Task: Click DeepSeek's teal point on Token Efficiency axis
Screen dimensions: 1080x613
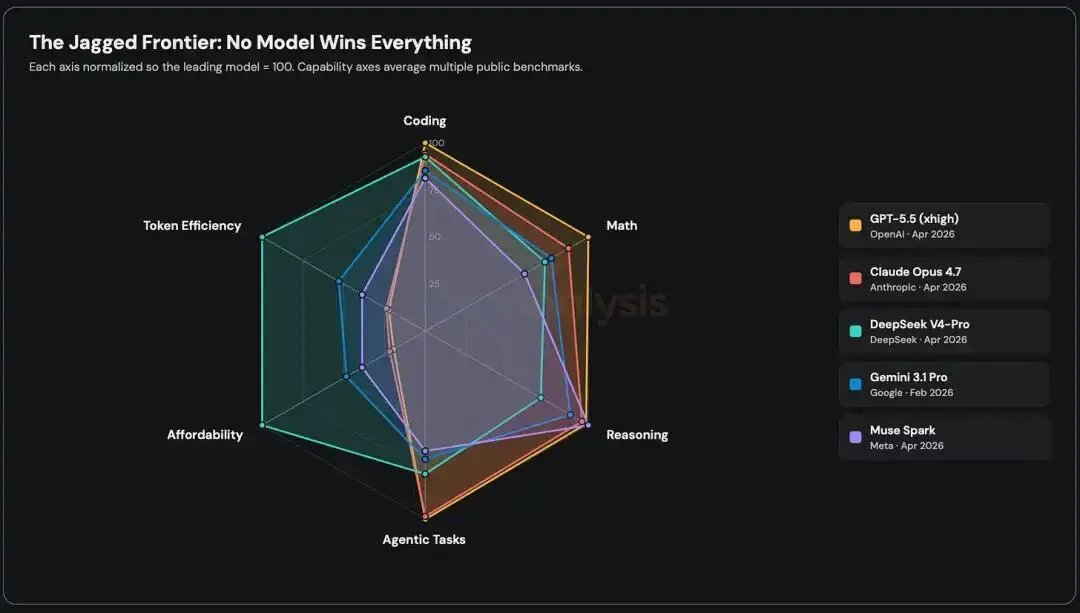Action: (x=262, y=237)
